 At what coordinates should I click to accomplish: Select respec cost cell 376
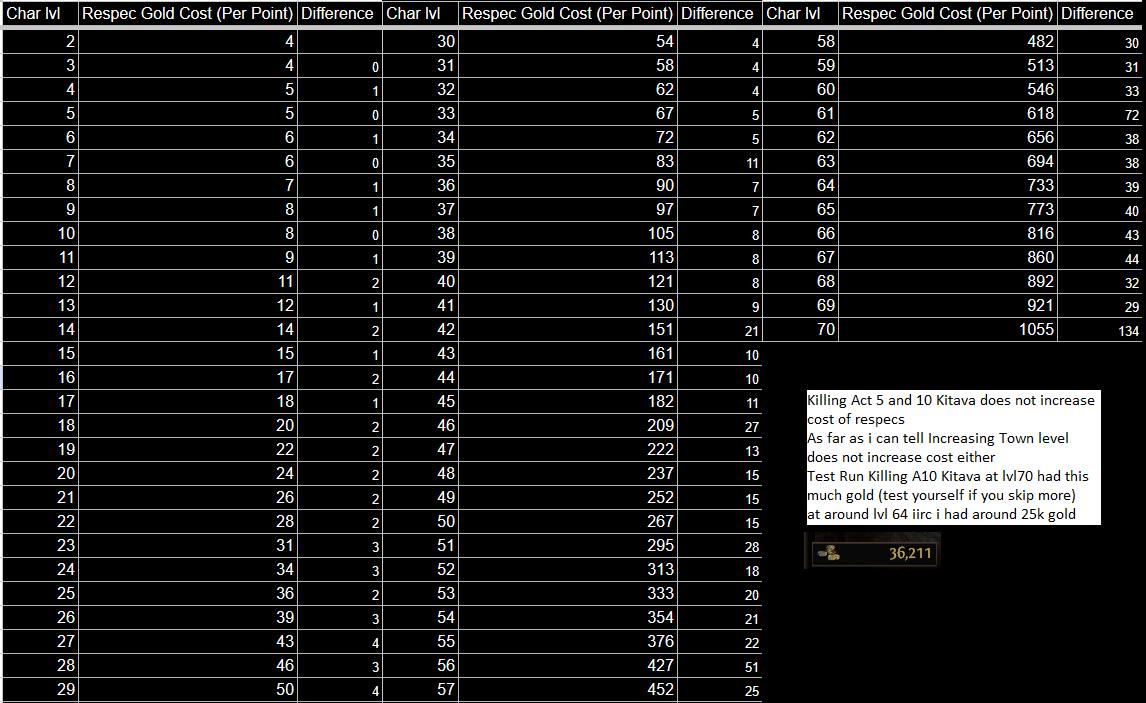[x=568, y=641]
